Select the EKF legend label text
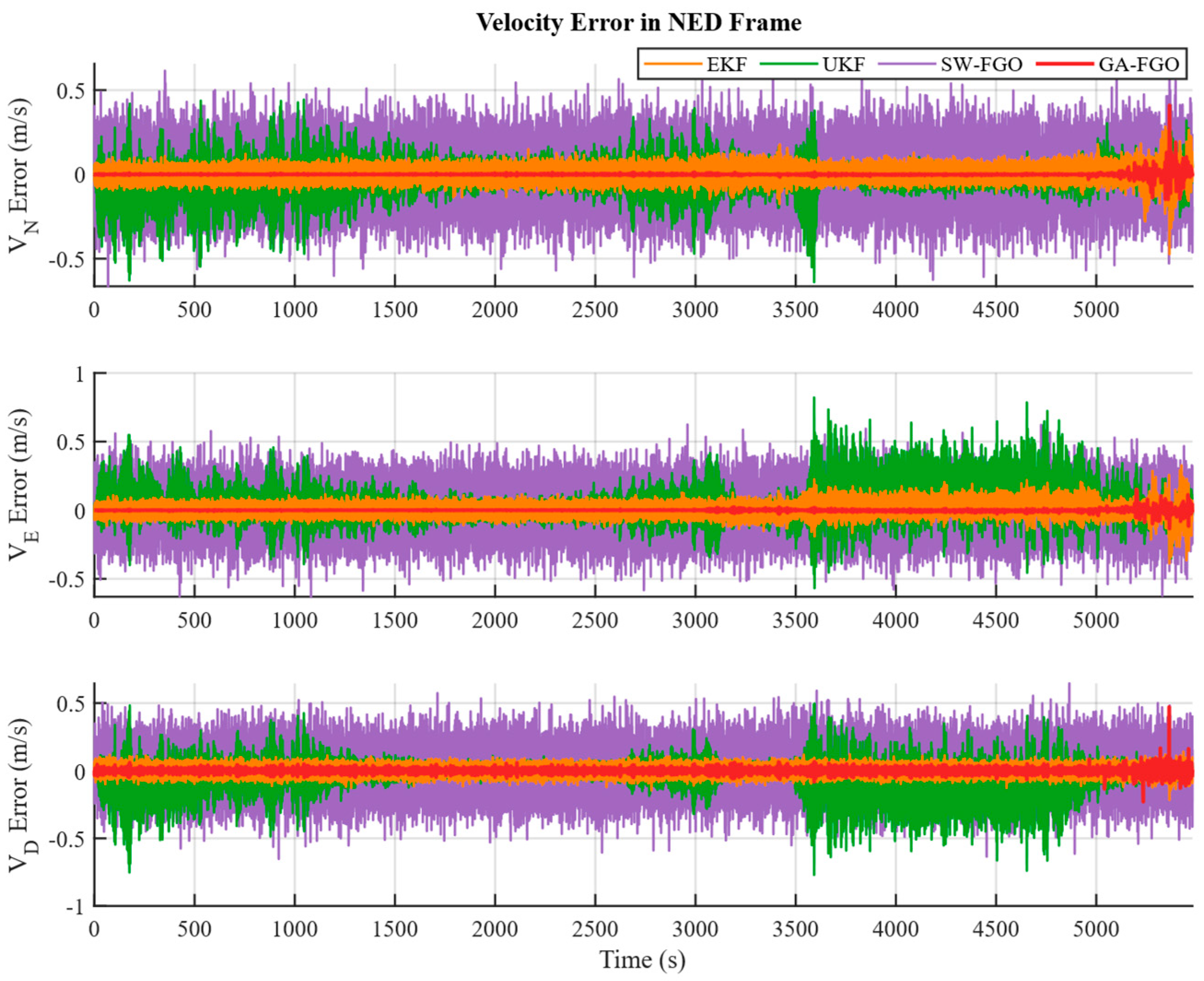The image size is (1204, 981). 727,64
